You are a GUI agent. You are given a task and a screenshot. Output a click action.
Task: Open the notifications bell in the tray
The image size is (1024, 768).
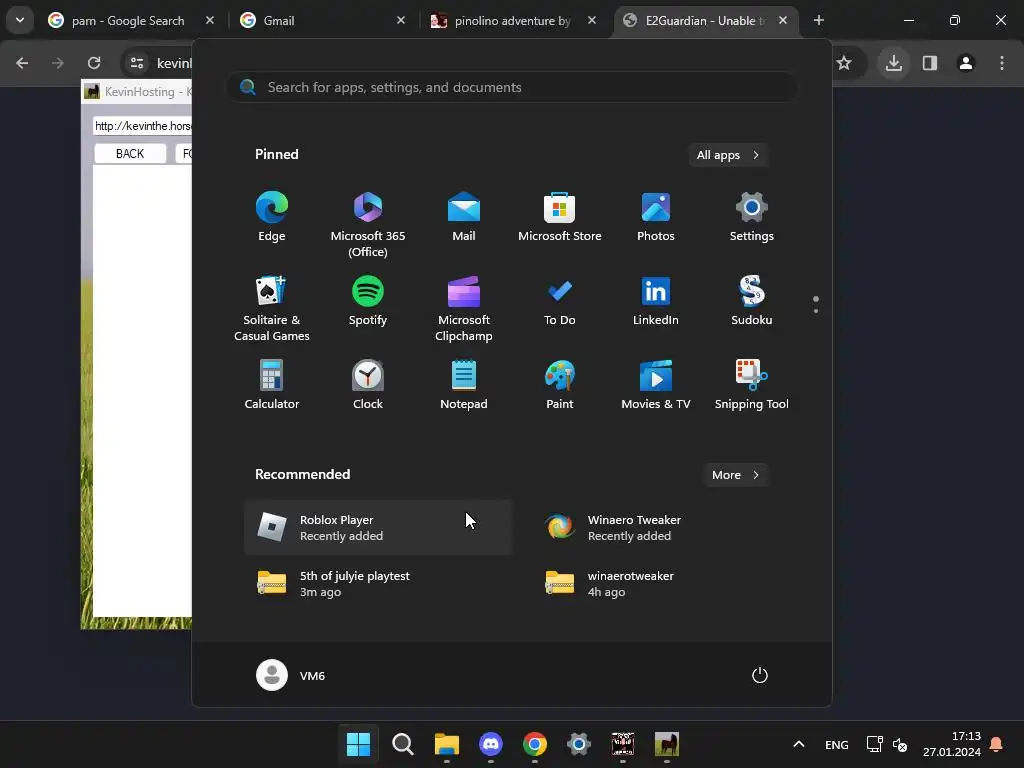(997, 744)
